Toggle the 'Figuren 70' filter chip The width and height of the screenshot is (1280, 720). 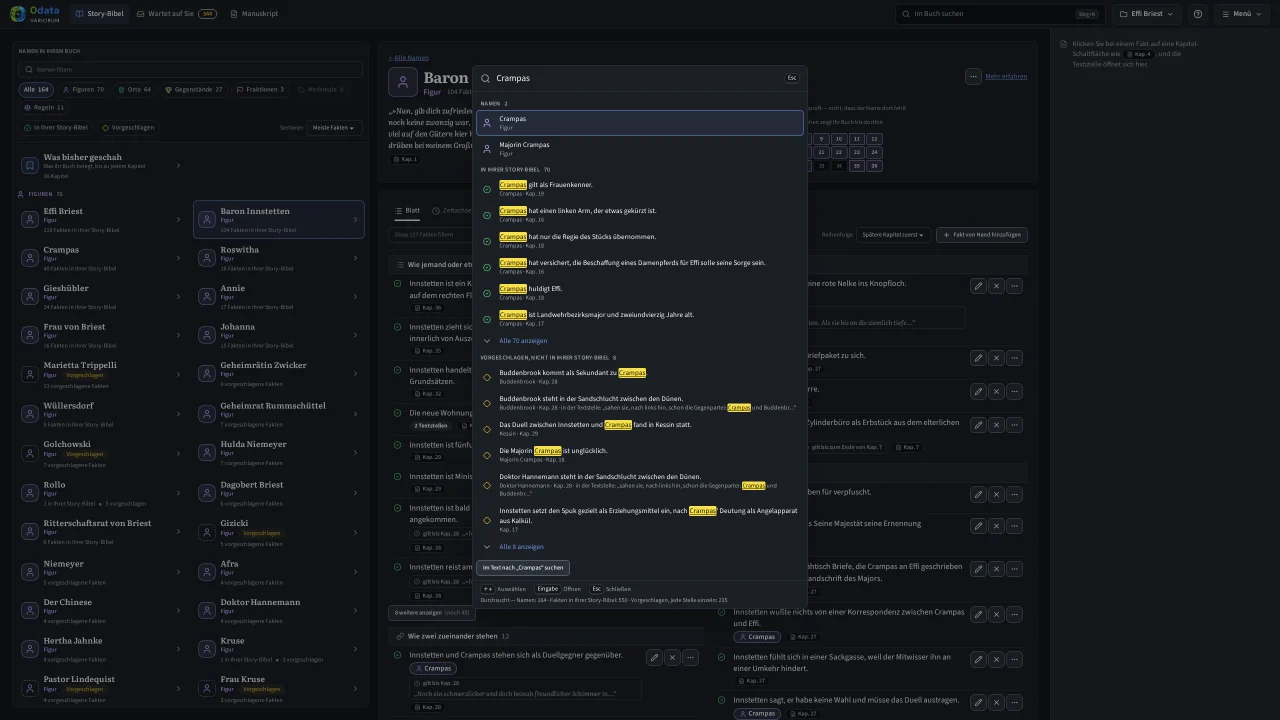click(83, 89)
